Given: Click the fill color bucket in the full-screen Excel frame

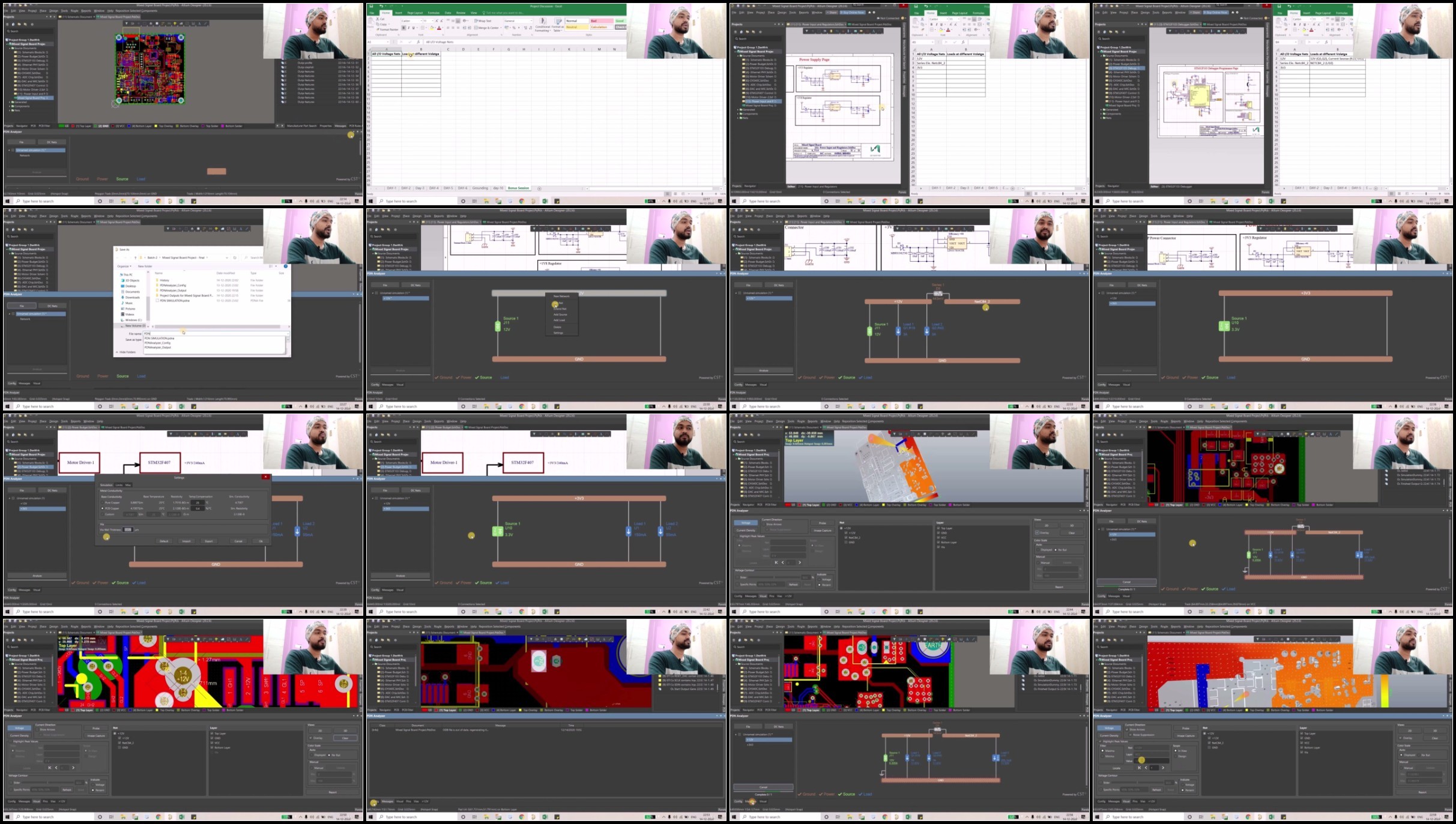Looking at the screenshot, I should pyautogui.click(x=432, y=28).
